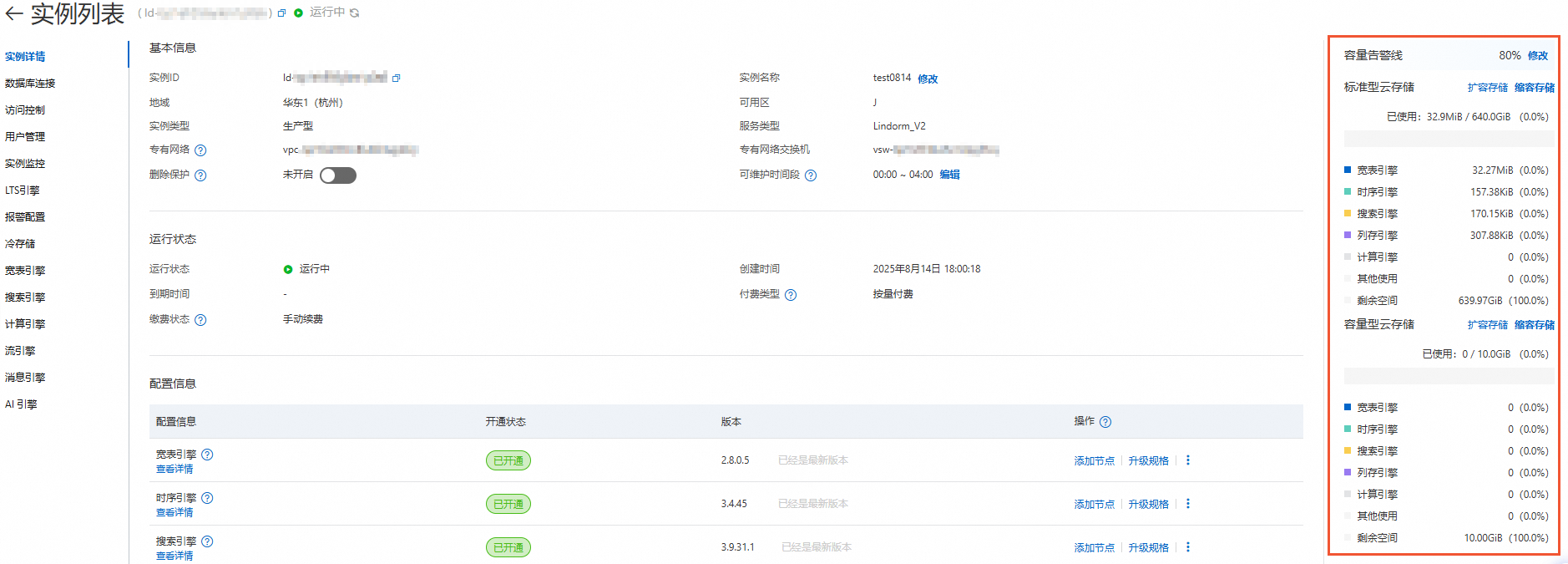This screenshot has width=1568, height=564.
Task: Click 添加节点 in the 时序引擎 row
Action: (1094, 505)
